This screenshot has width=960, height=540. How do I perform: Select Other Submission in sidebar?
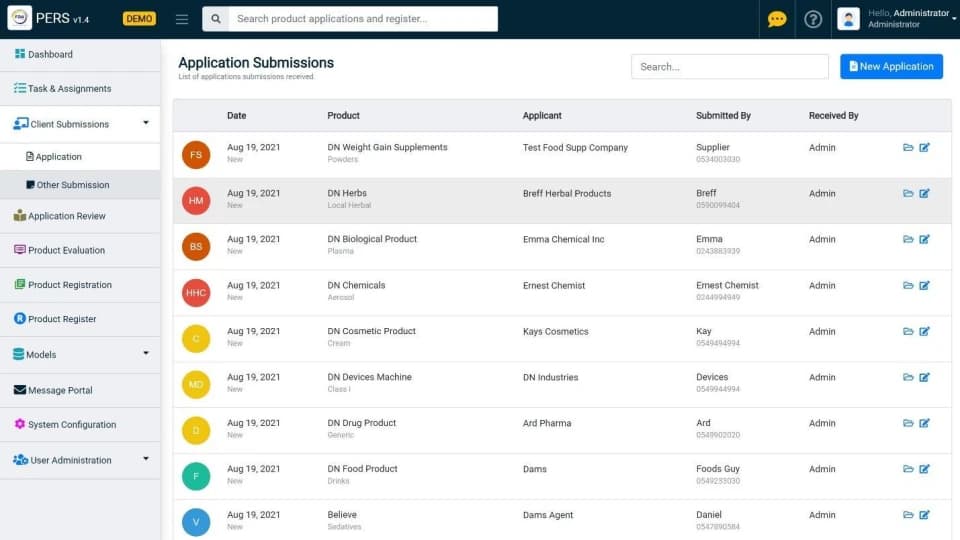tap(80, 185)
